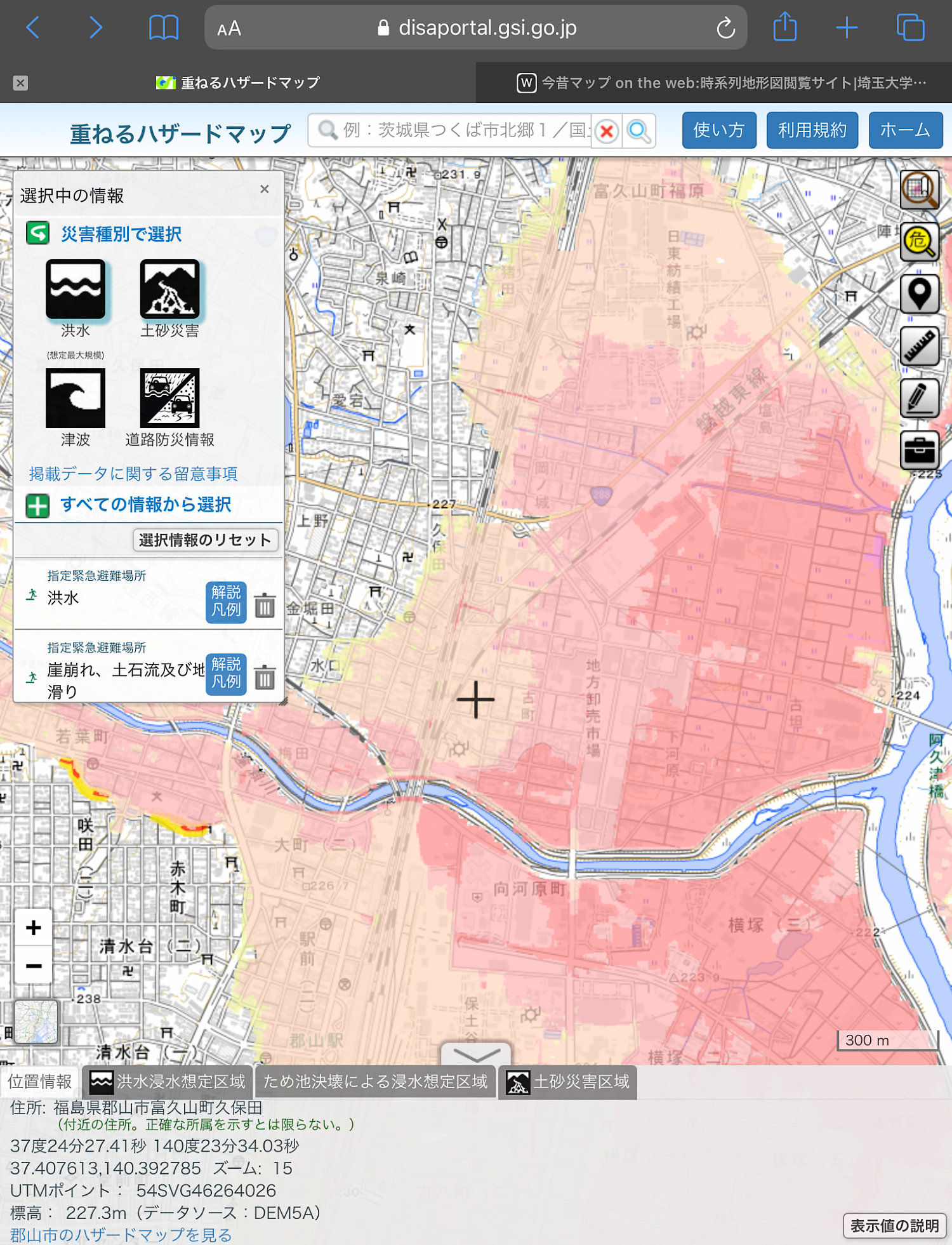Tap the AA reader text-size control

pyautogui.click(x=229, y=29)
